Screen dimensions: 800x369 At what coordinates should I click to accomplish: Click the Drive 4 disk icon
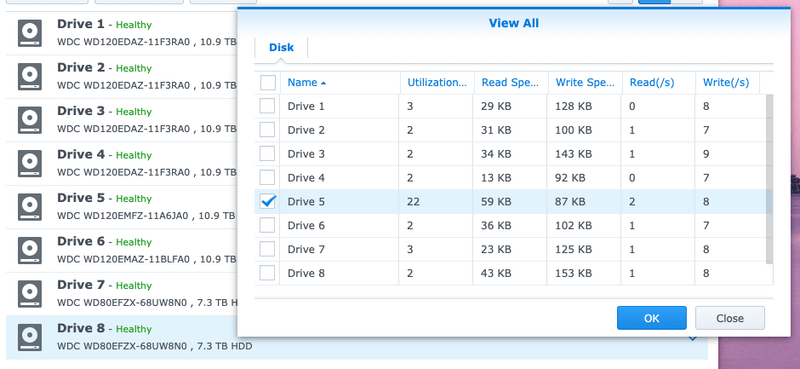pos(30,163)
